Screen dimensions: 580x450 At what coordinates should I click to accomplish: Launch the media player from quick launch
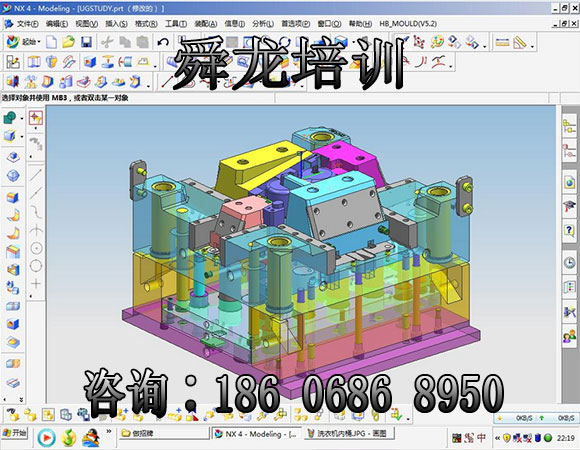pyautogui.click(x=47, y=439)
